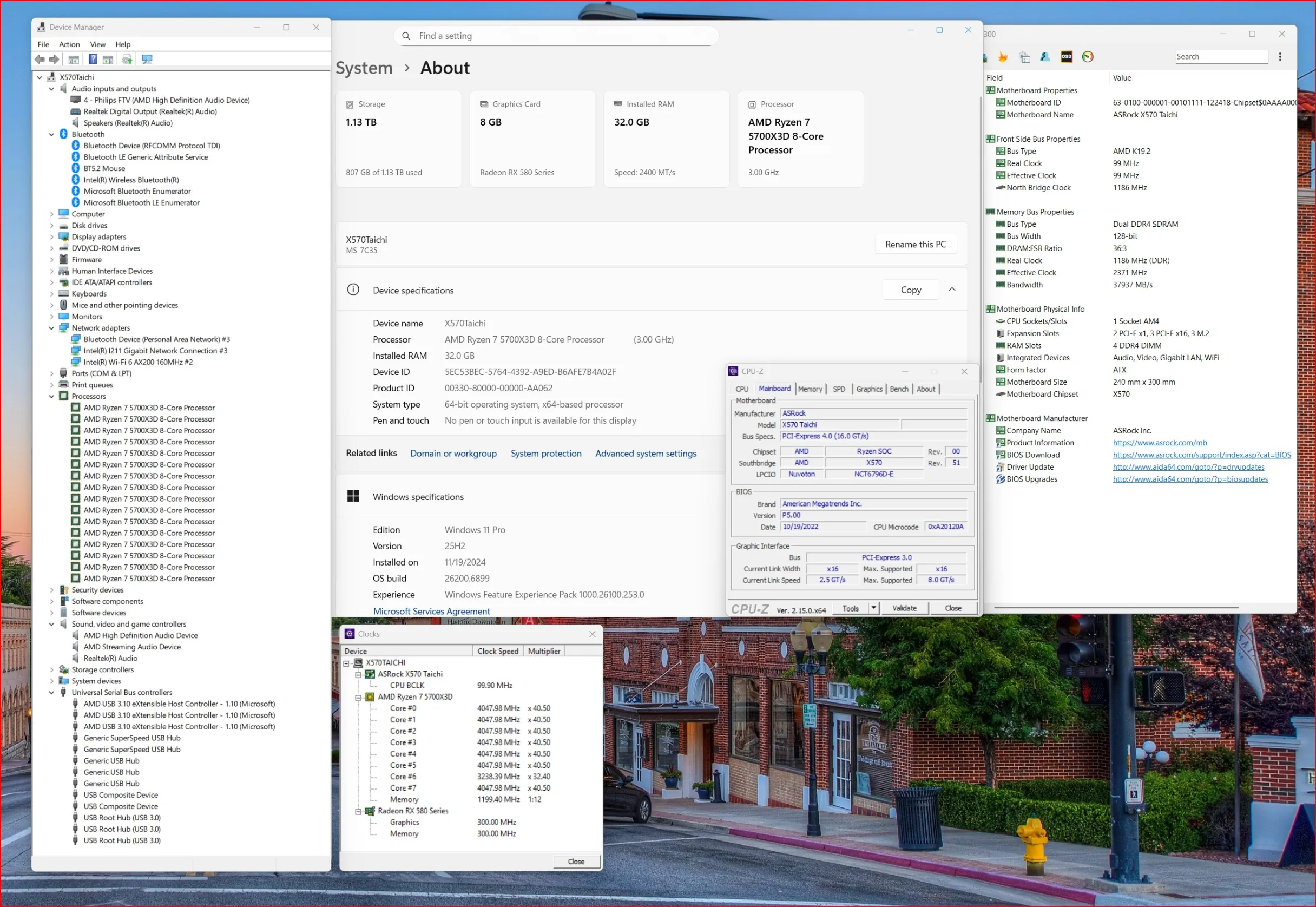
Task: Open the Action menu in Device Manager
Action: [x=69, y=44]
